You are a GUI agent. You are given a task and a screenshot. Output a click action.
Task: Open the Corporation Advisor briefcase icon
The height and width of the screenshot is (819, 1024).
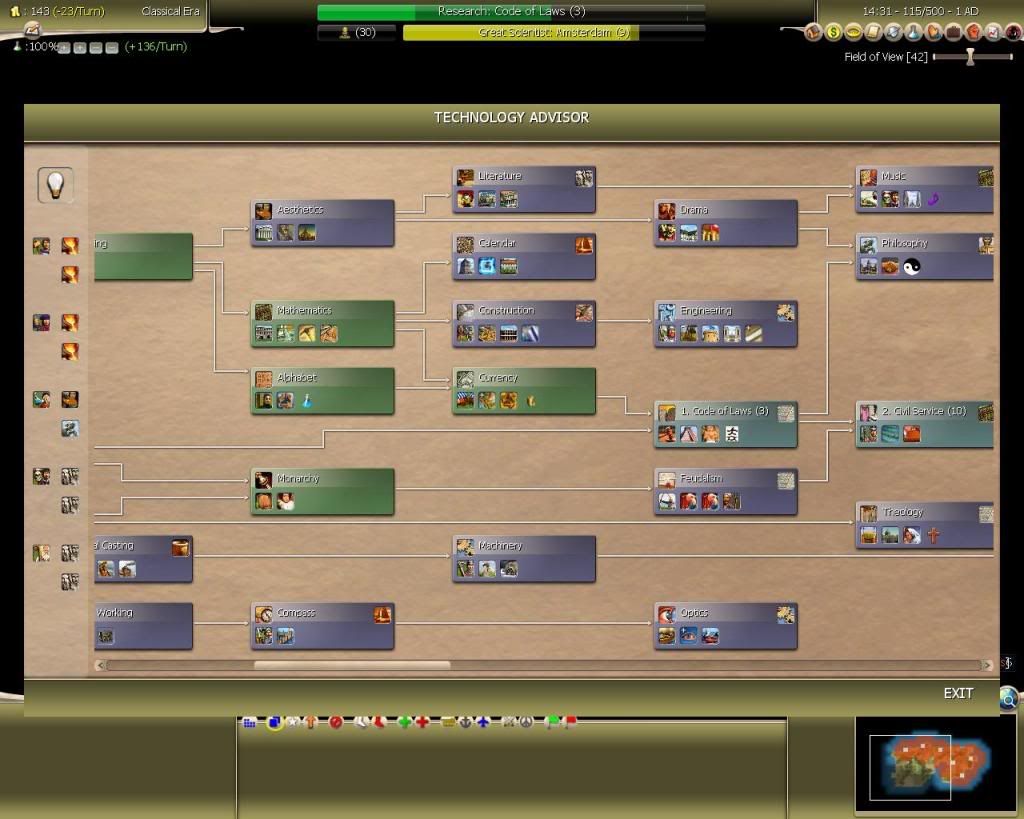pos(953,32)
